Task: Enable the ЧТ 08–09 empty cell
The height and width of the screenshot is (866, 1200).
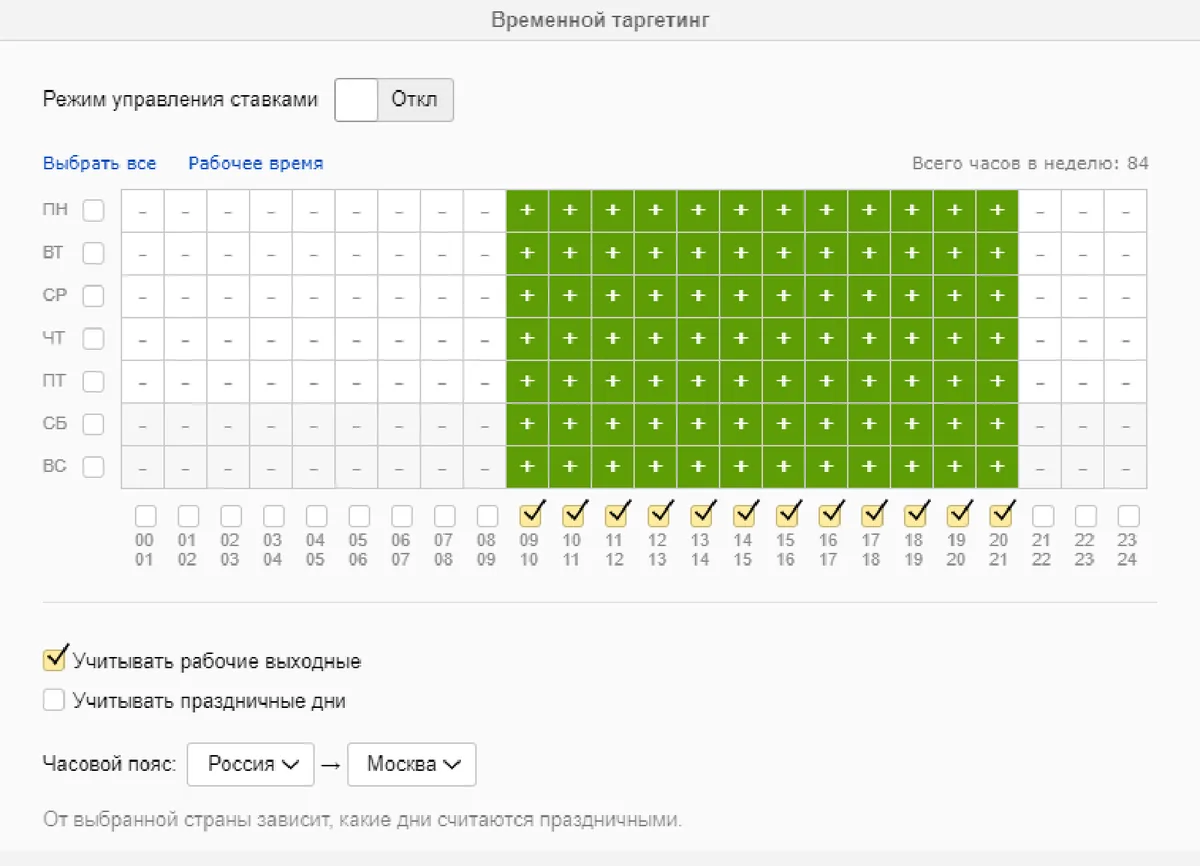Action: [x=485, y=339]
